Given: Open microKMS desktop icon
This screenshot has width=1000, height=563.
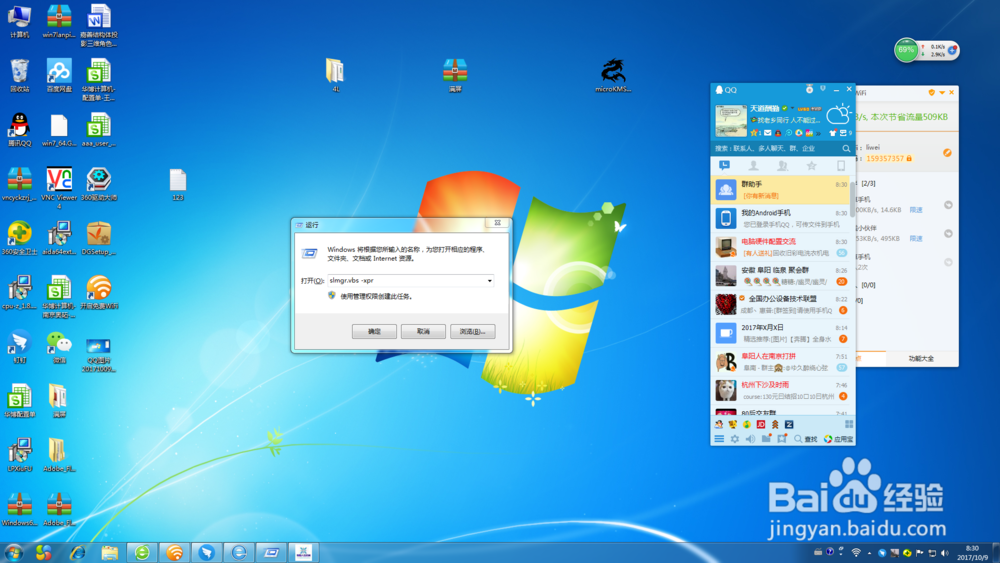Looking at the screenshot, I should click(613, 76).
